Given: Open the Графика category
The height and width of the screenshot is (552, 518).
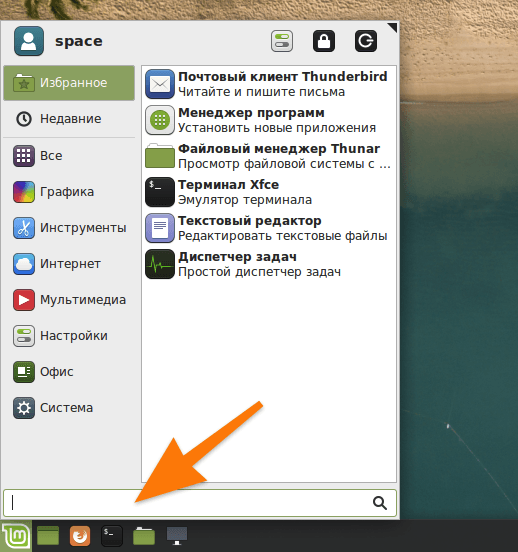Looking at the screenshot, I should (x=69, y=192).
